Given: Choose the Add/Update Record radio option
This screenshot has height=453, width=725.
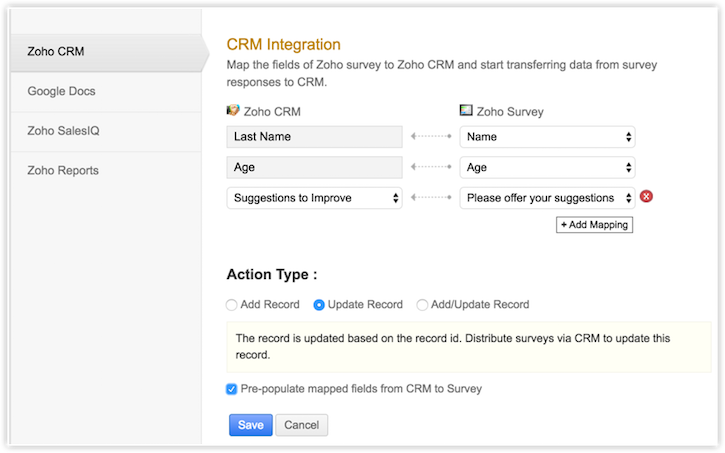Looking at the screenshot, I should 422,305.
